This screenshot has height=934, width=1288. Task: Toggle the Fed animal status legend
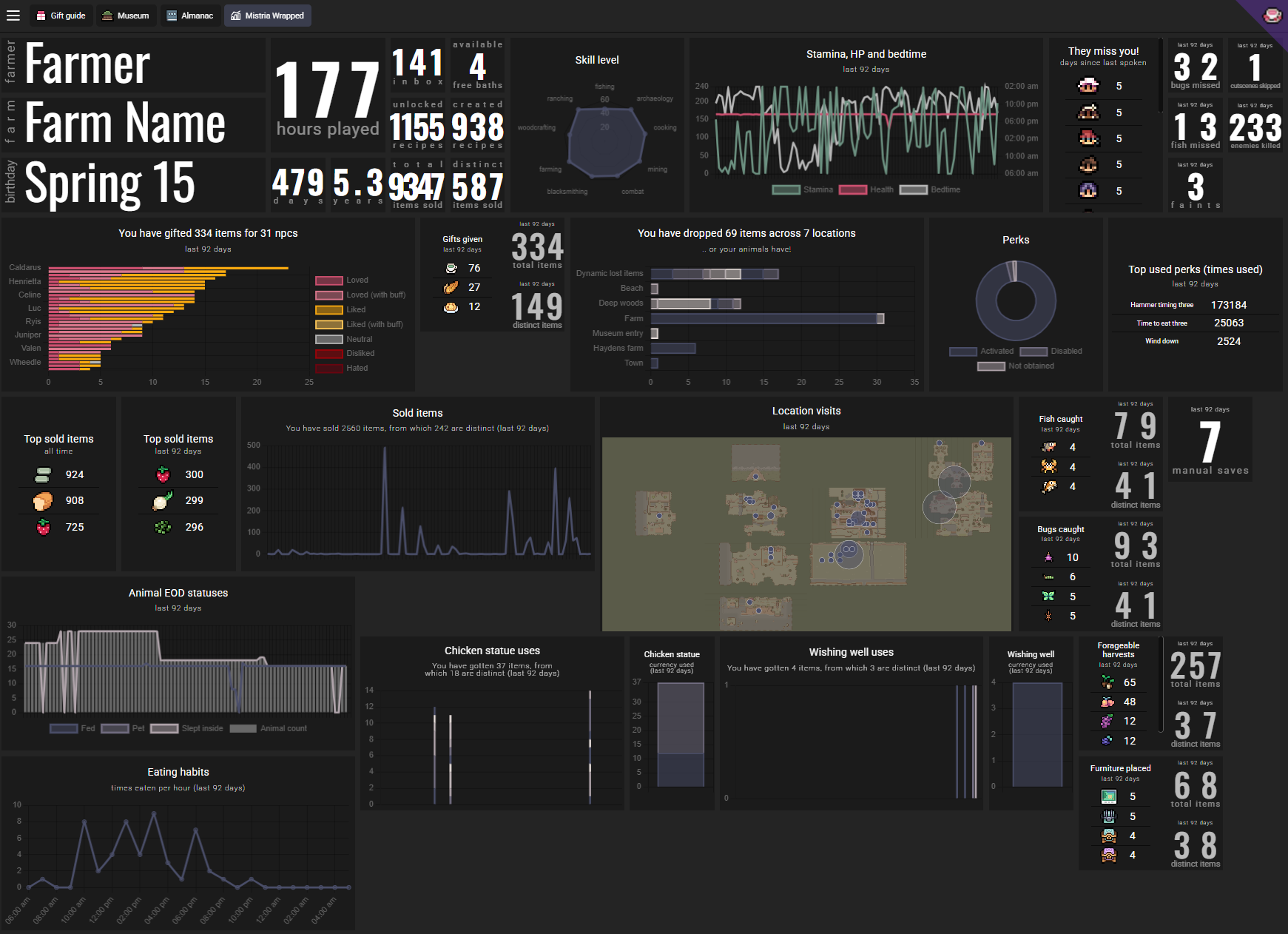(x=73, y=728)
